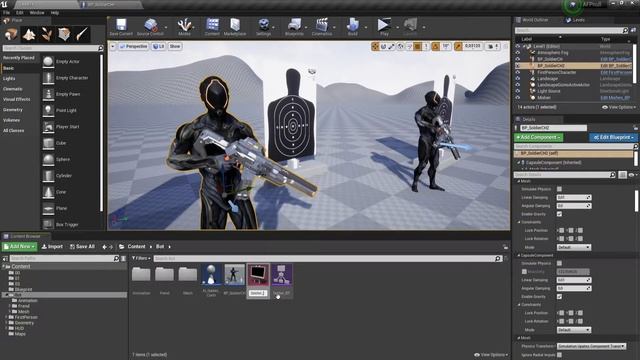640x360 pixels.
Task: Open the Filters dropdown in the Content Browser
Action: pyautogui.click(x=141, y=258)
